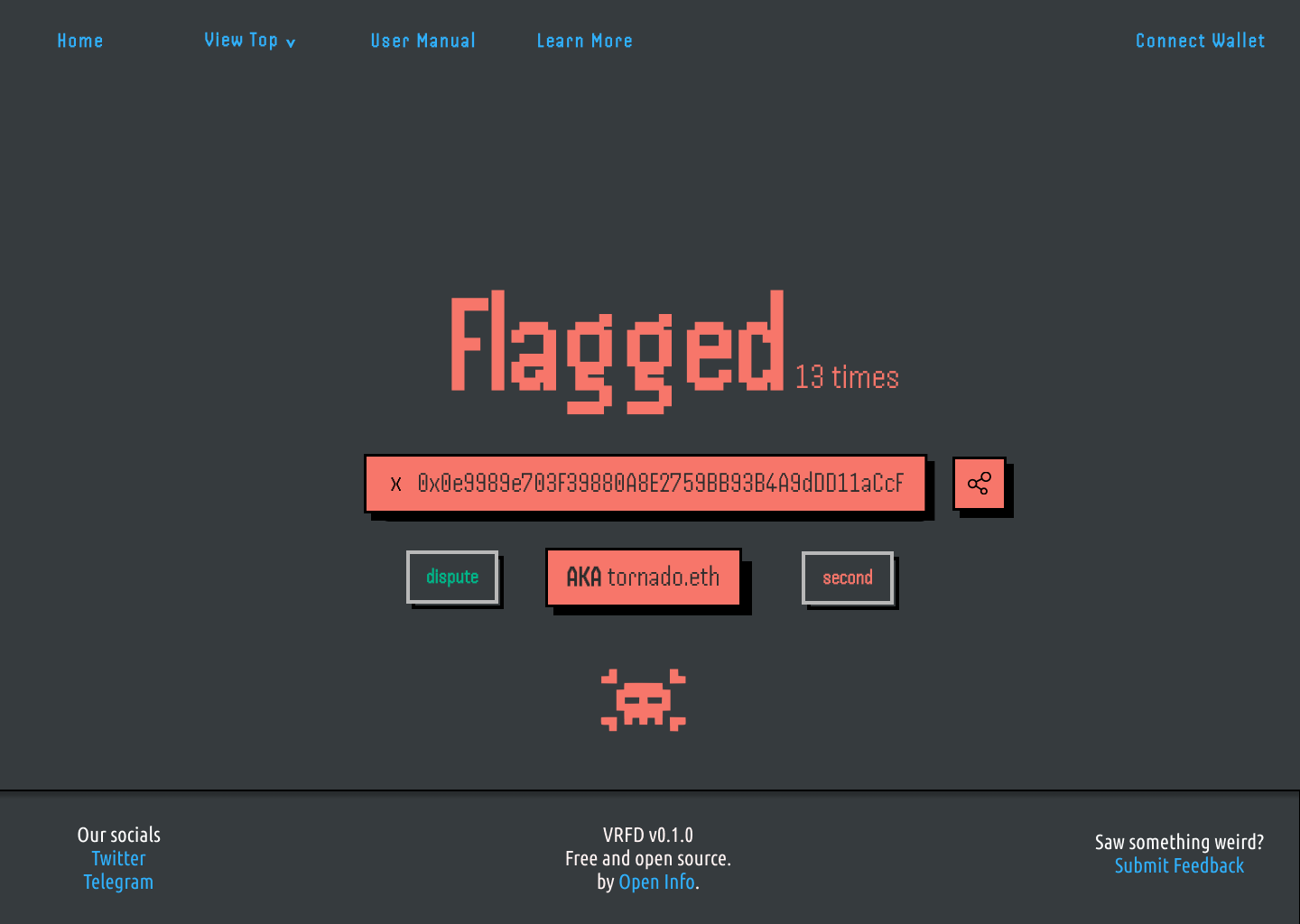1300x924 pixels.
Task: Click the flagged address input field
Action: click(645, 484)
